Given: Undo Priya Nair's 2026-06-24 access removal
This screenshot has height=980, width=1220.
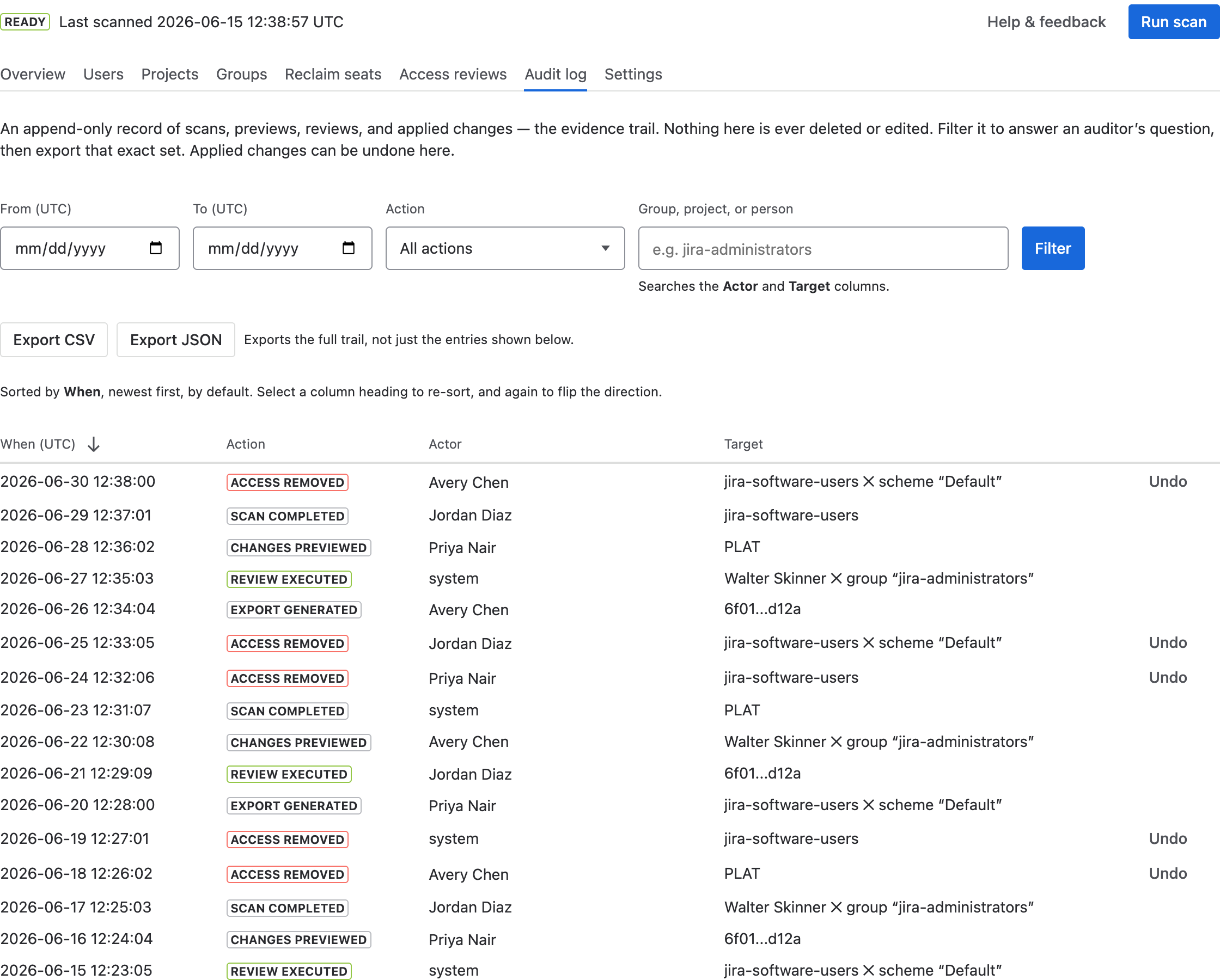Looking at the screenshot, I should point(1167,677).
